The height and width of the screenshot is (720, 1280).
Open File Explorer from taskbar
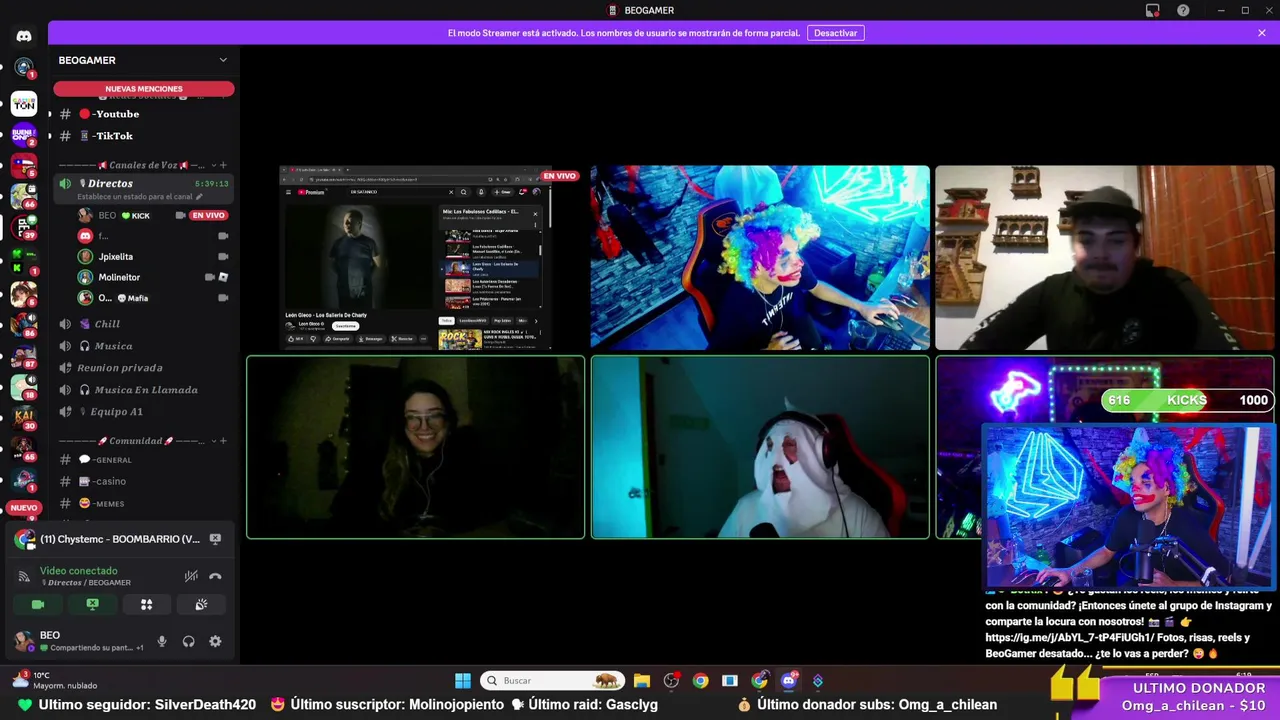click(642, 681)
